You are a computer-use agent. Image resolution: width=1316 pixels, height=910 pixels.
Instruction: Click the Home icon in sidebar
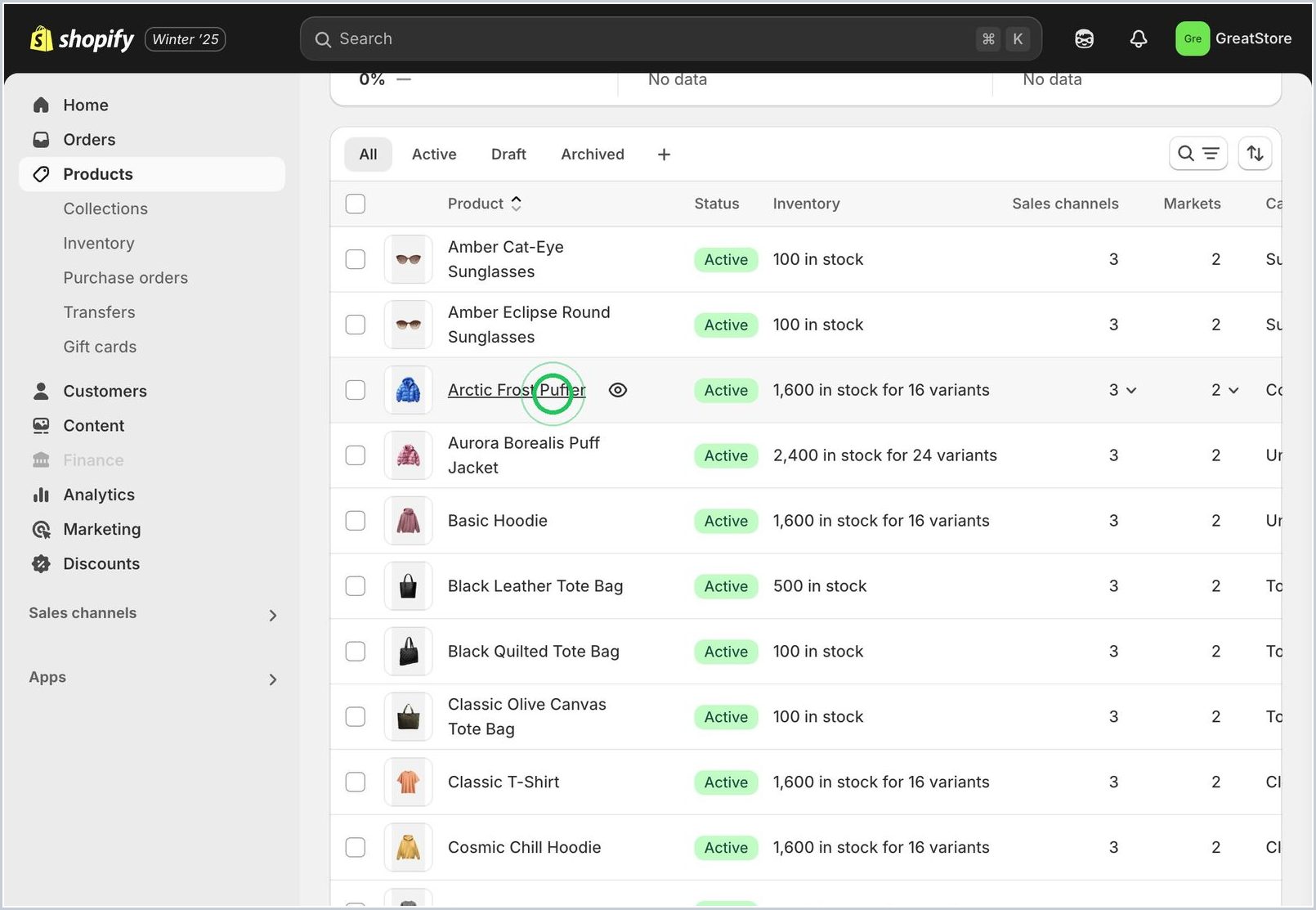point(41,105)
